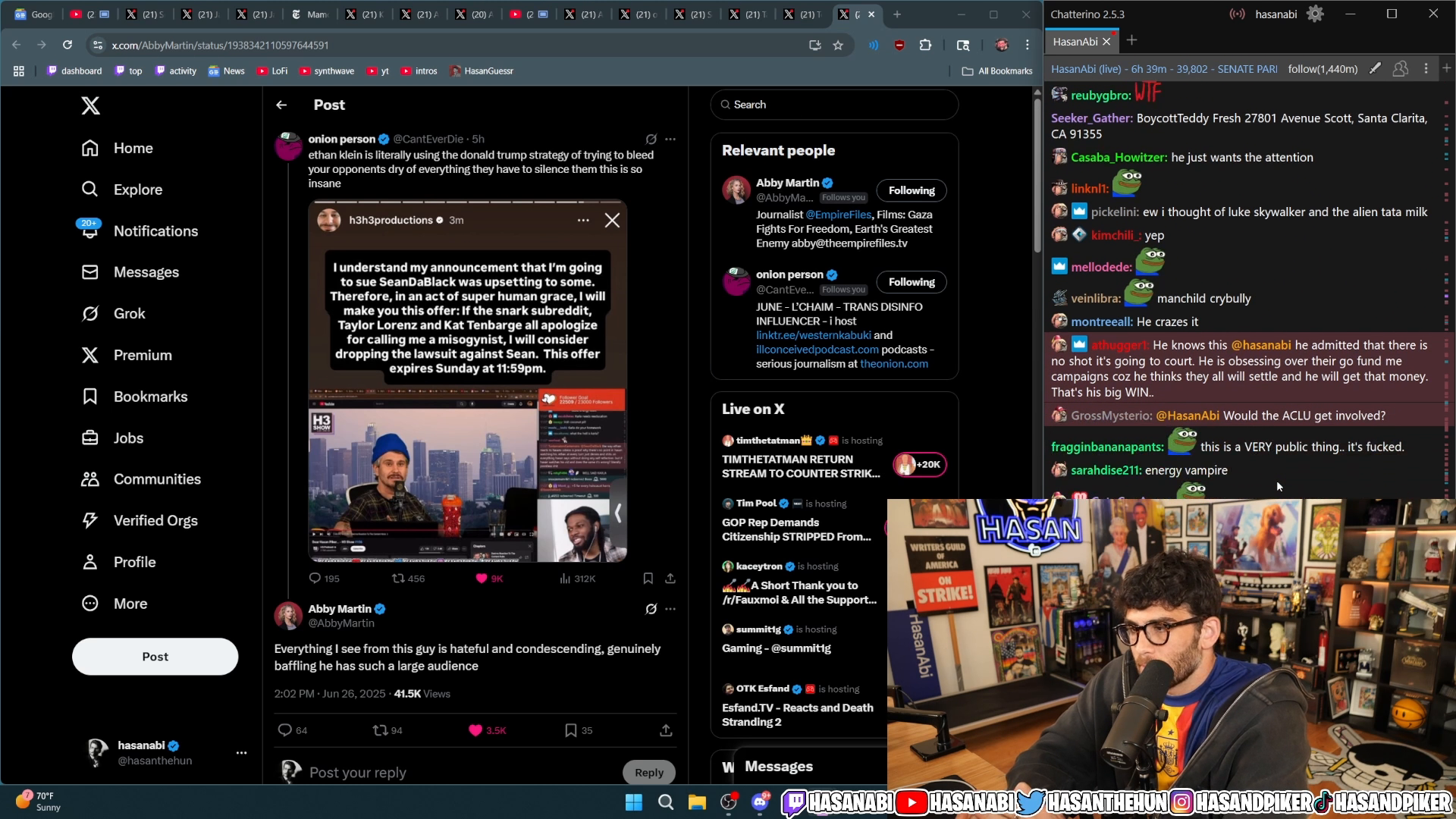Share Abby Martin's post via share icon

[666, 730]
